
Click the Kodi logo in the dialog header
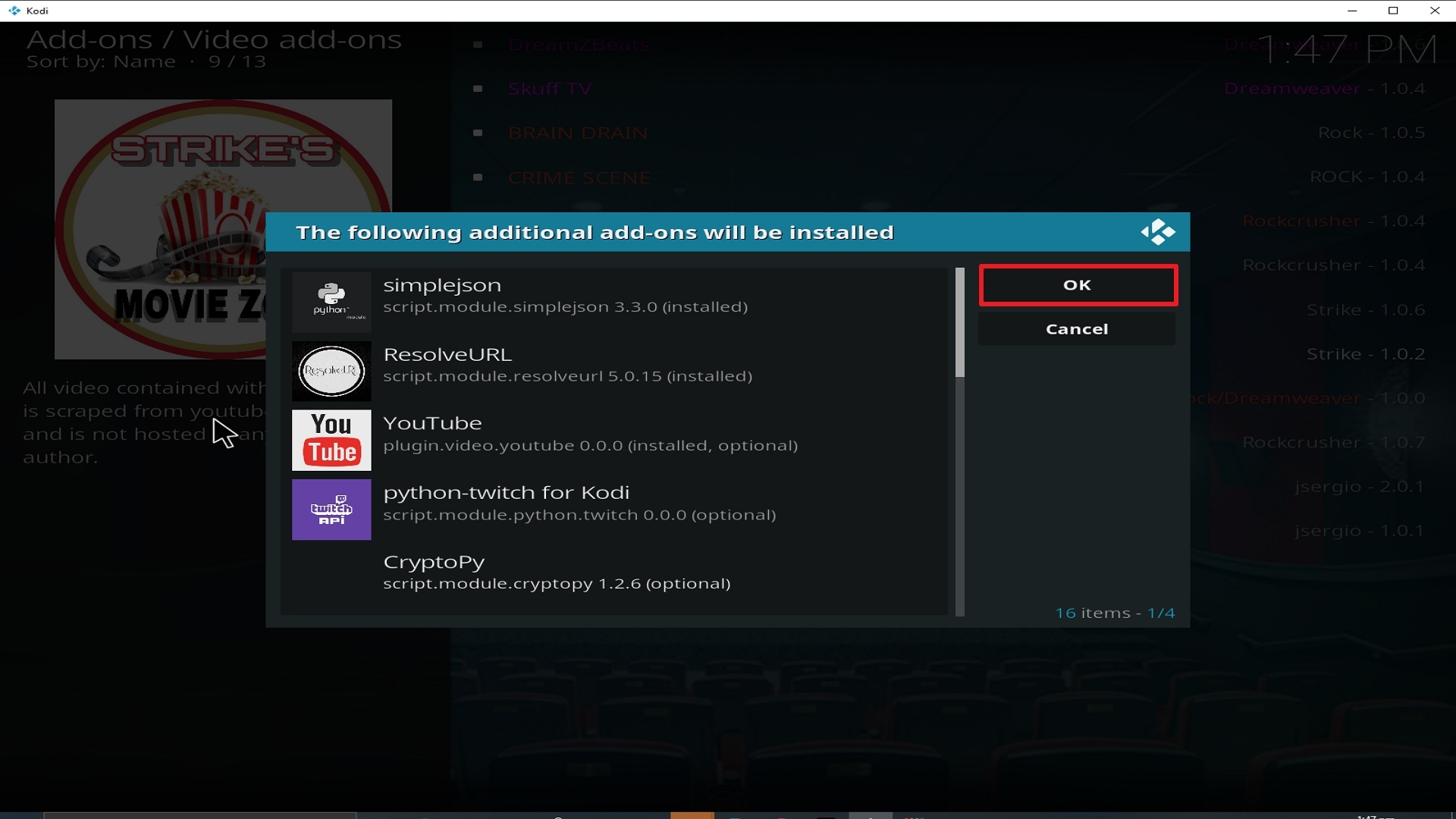(x=1158, y=232)
